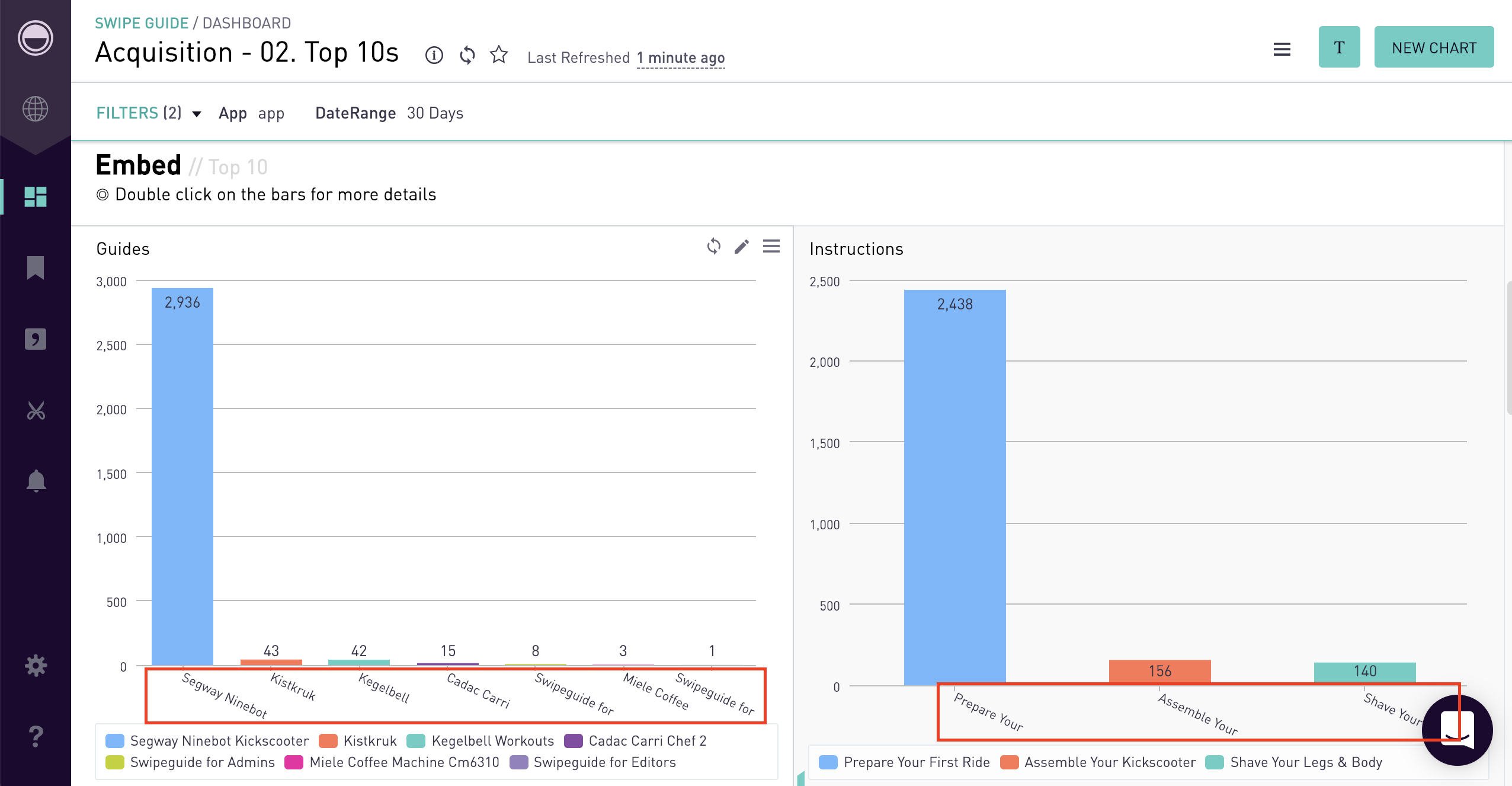Open the globe icon in sidebar
Screen dimensions: 1512x786
pos(35,109)
